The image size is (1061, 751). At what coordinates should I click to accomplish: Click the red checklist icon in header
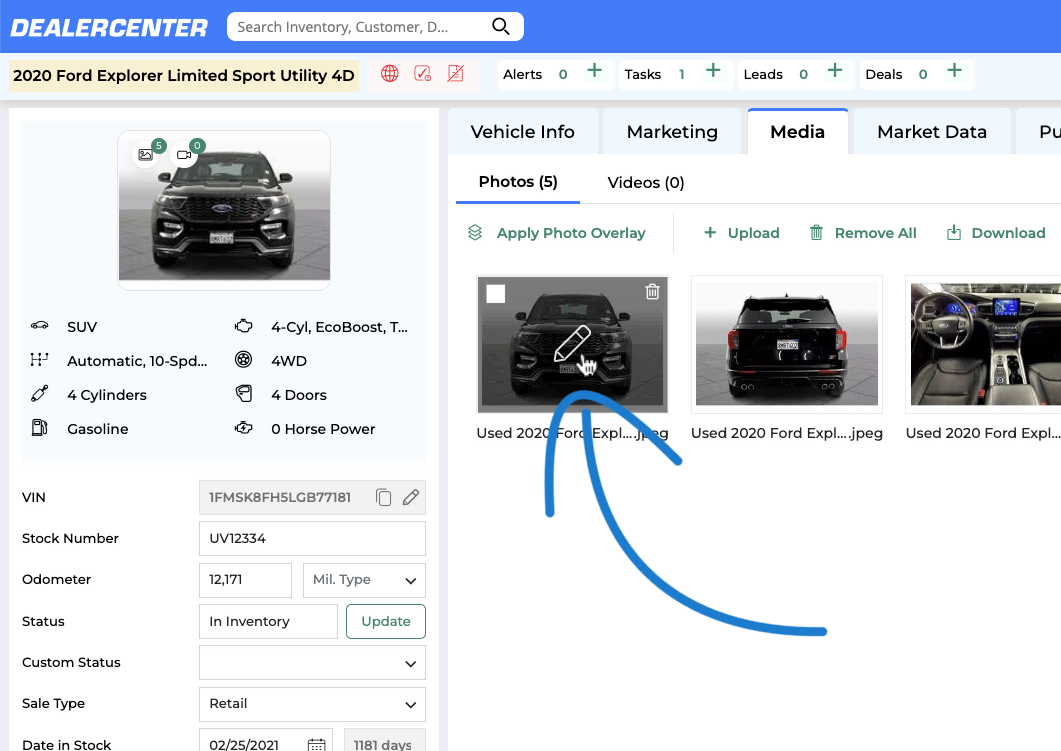[422, 74]
